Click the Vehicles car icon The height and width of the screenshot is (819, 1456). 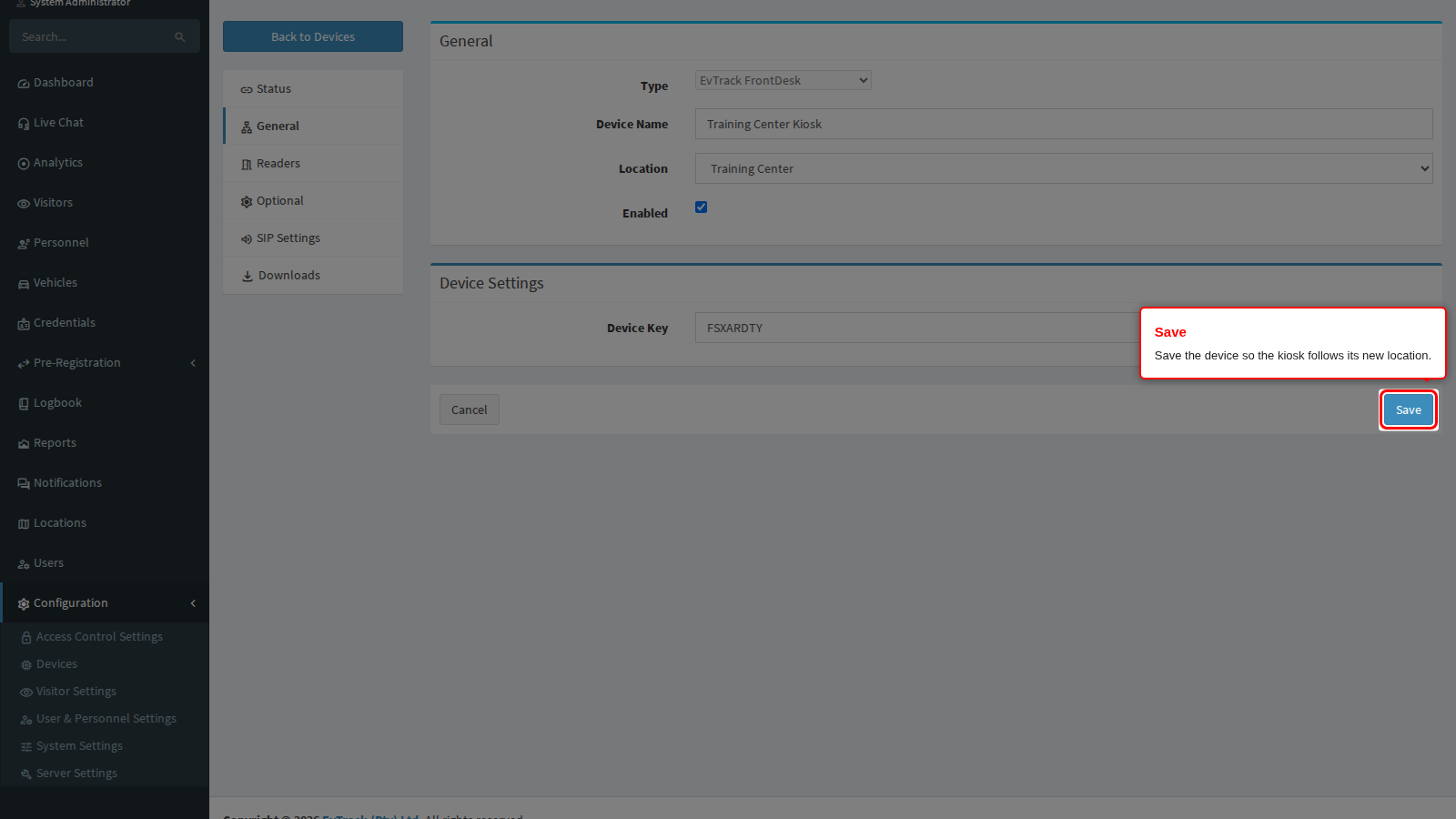(x=24, y=283)
